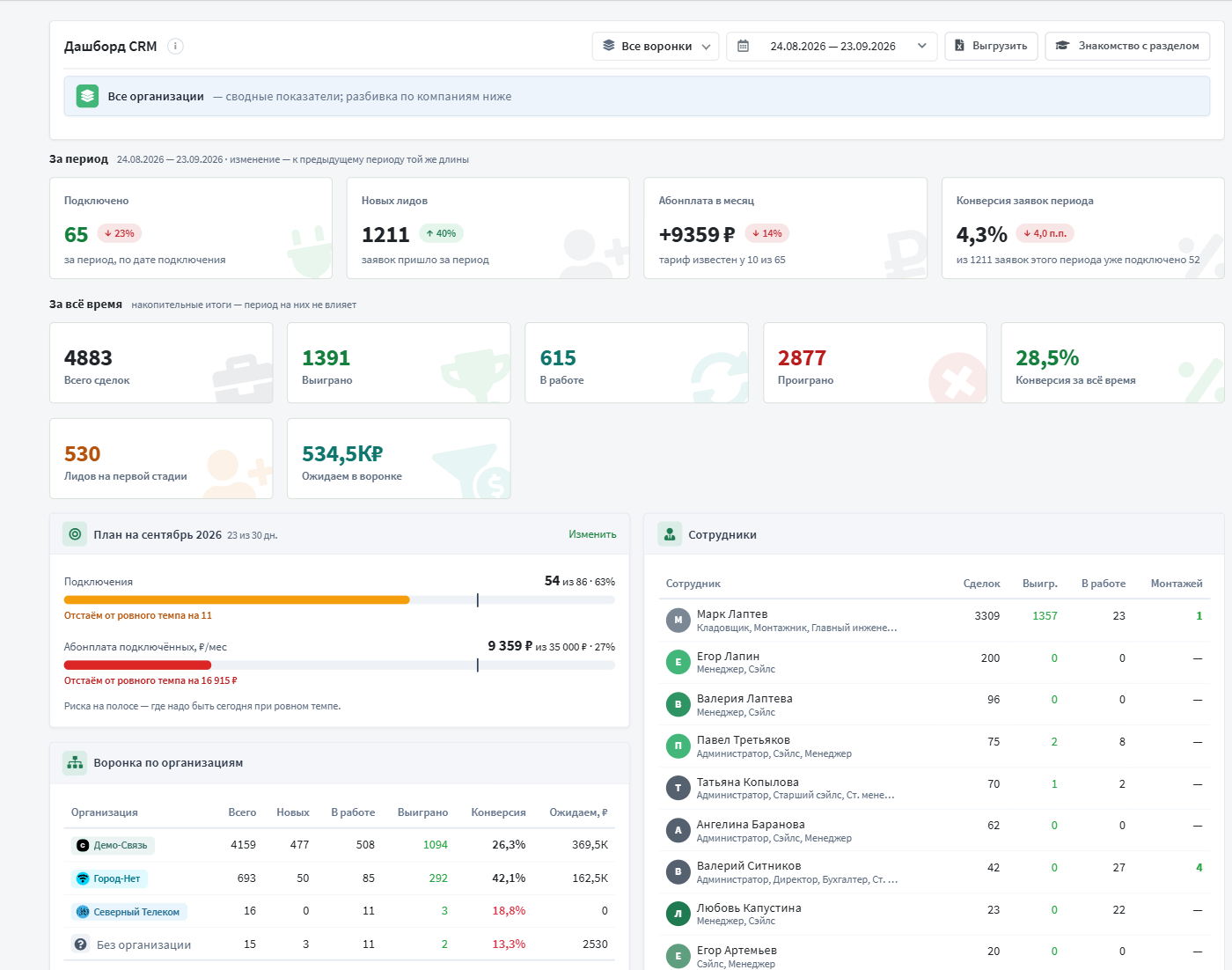Click Марк Лаптев's won count 1357
Screen dimensions: 1232x970
1045,616
